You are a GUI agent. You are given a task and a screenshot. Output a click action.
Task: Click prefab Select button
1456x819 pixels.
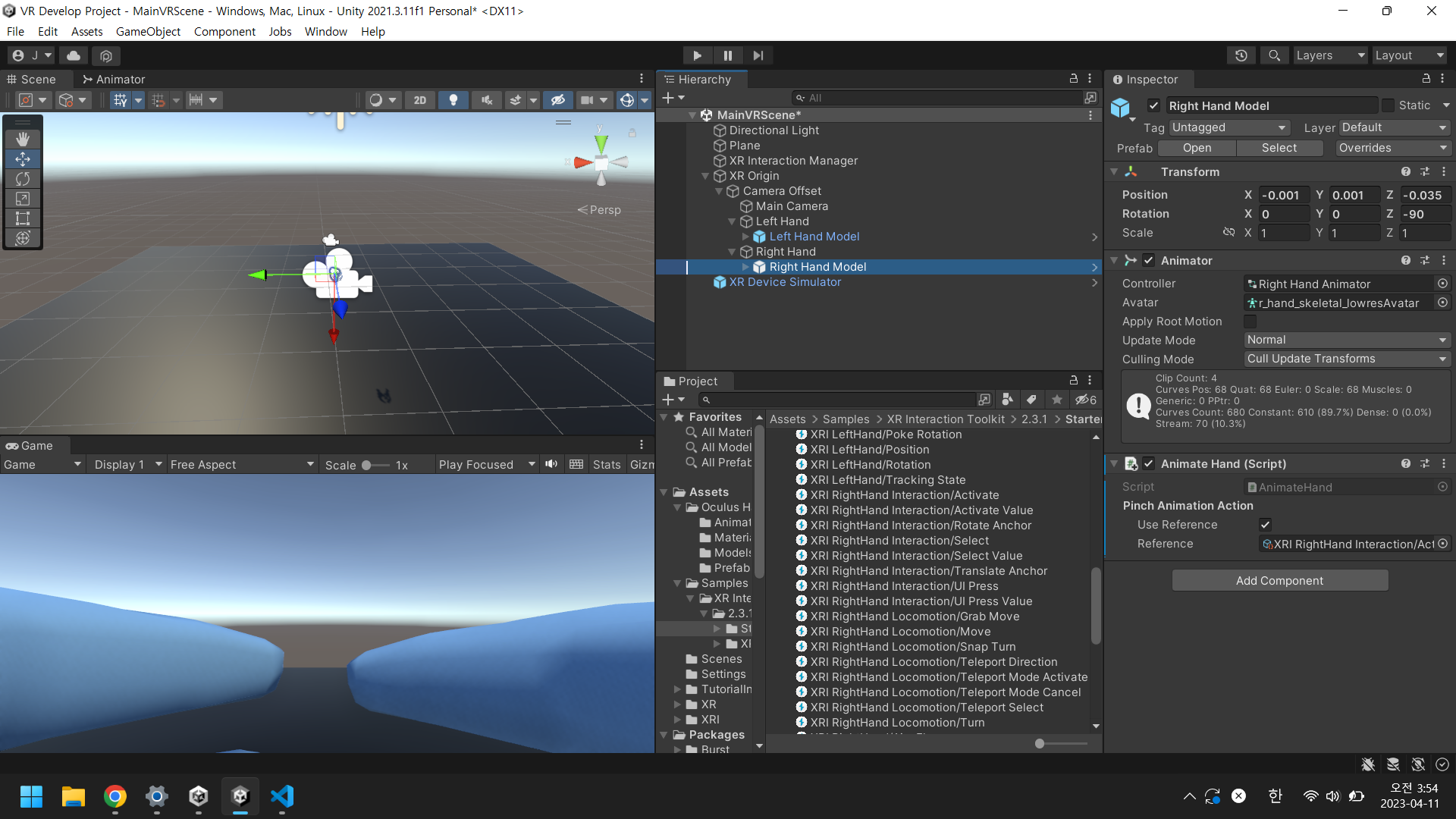click(1279, 148)
